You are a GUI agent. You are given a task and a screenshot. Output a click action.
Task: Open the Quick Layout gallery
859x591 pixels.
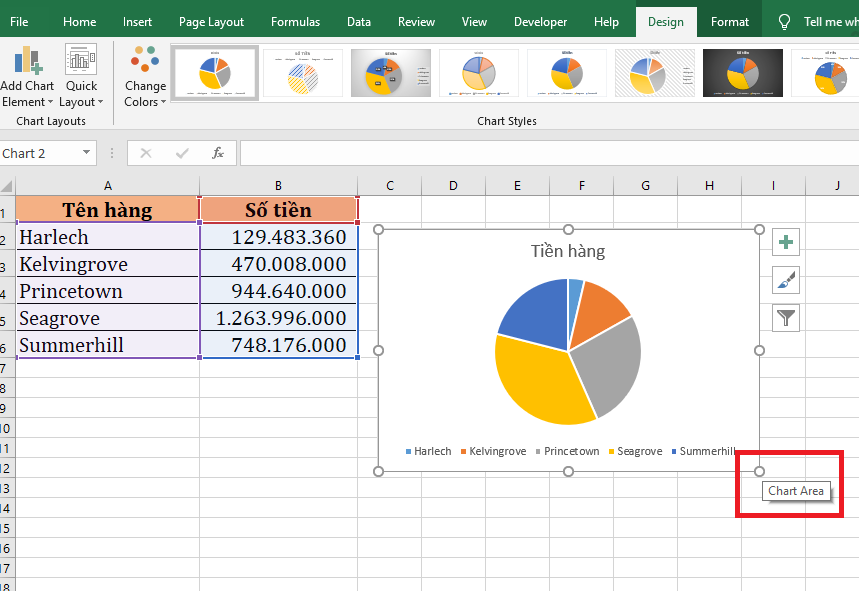coord(81,75)
